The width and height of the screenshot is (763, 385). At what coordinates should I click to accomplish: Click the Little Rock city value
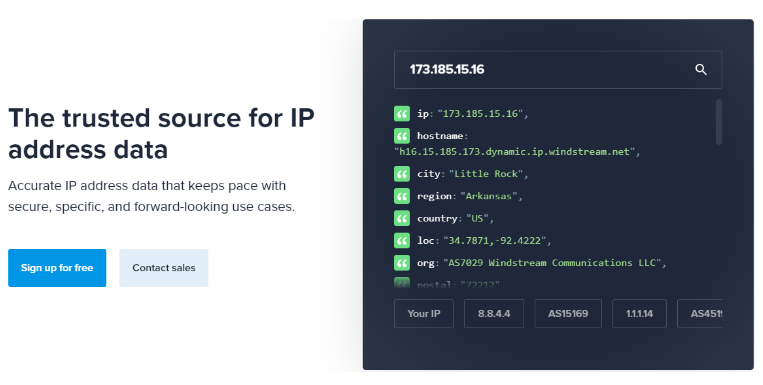pyautogui.click(x=486, y=174)
